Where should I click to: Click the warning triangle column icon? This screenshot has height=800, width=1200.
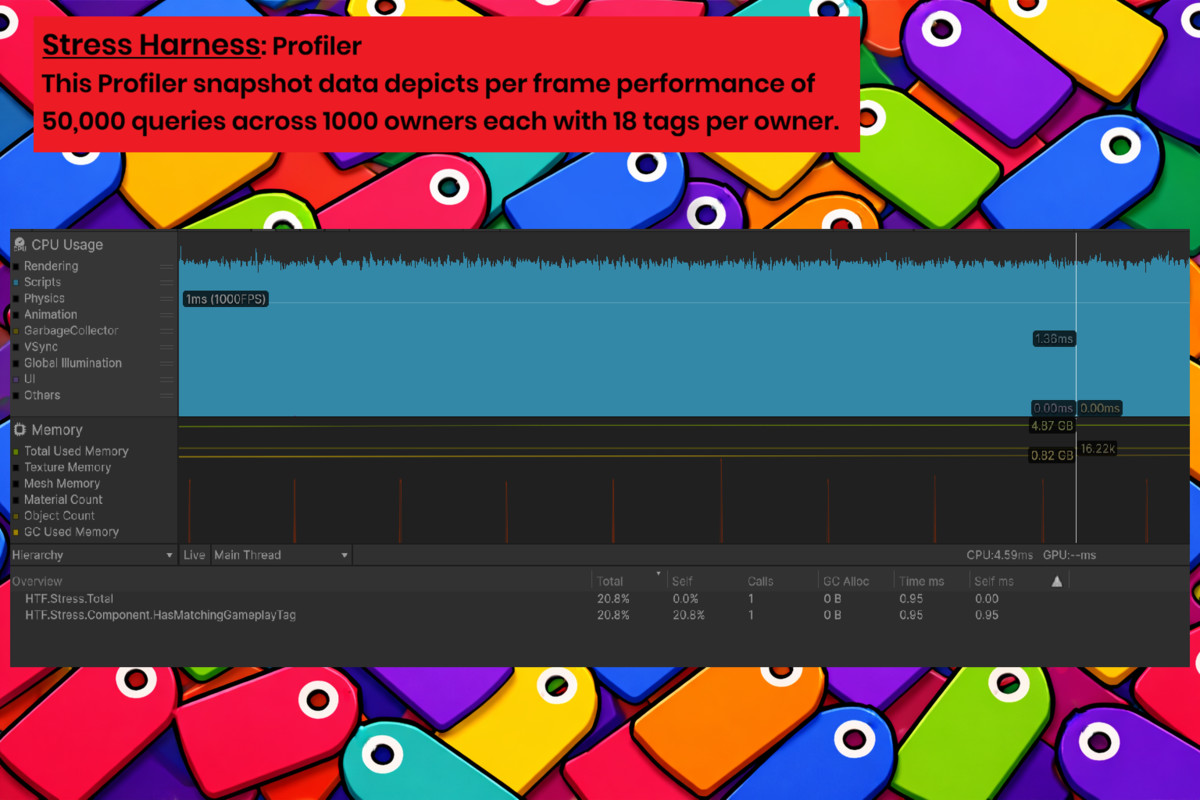coord(1057,581)
